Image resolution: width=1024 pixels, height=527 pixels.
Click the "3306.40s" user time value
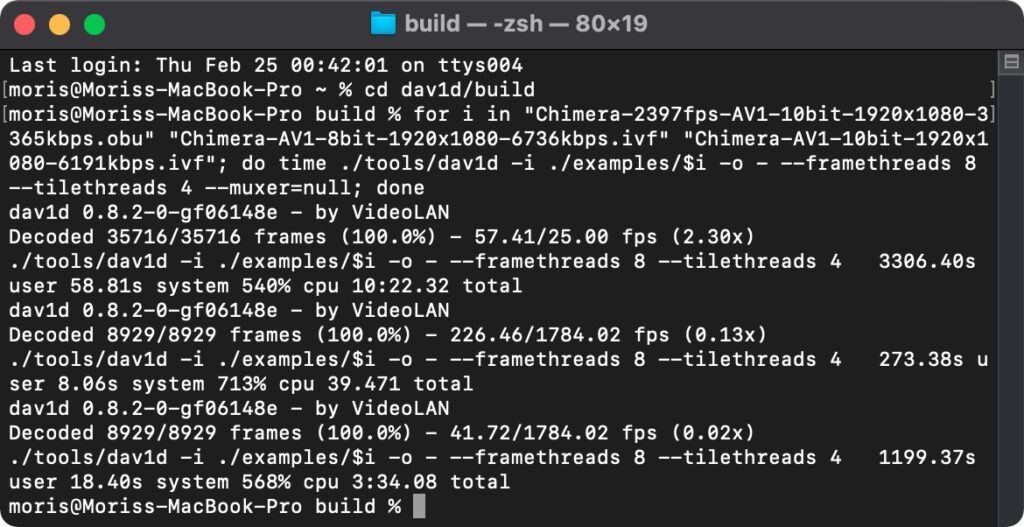(x=927, y=261)
